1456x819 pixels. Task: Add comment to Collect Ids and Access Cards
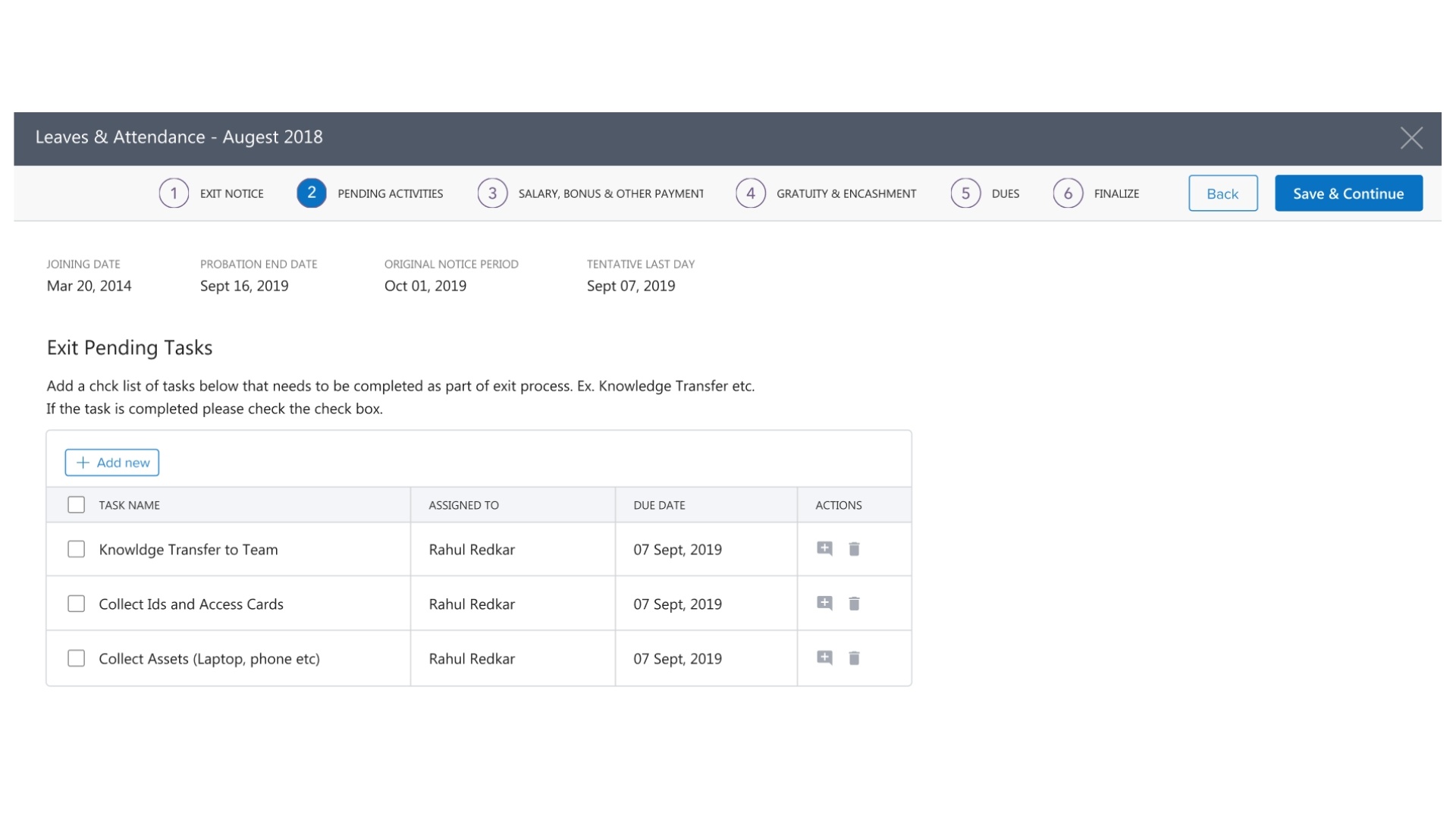point(824,603)
